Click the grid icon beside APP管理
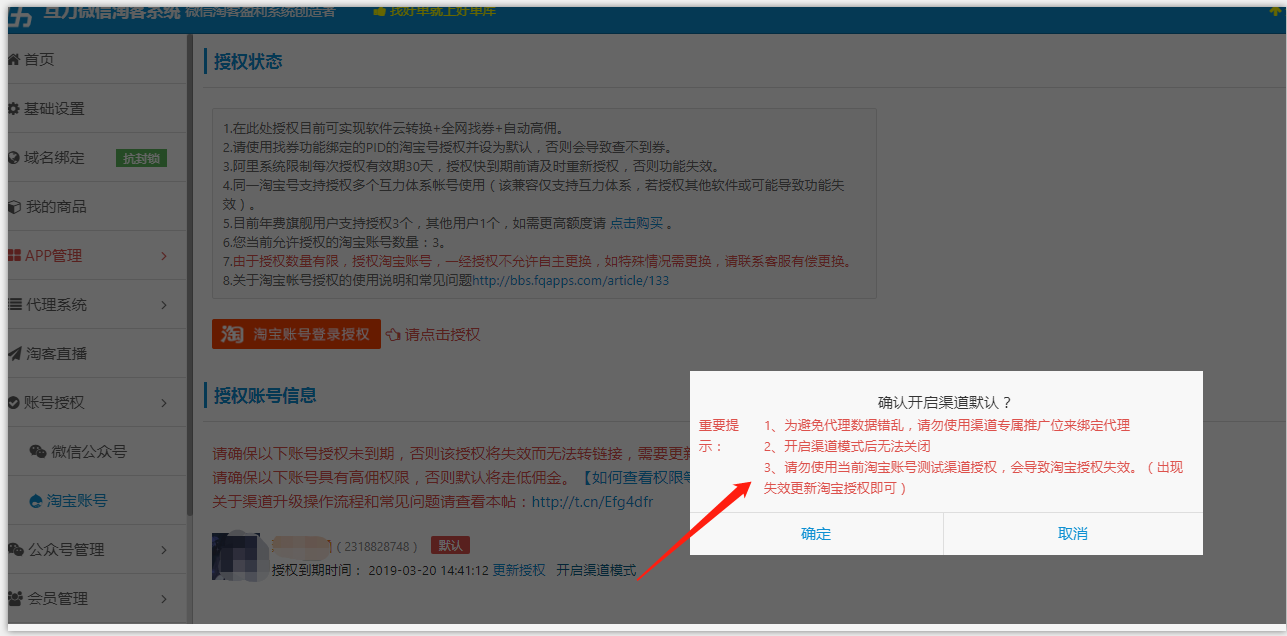1287x636 pixels. pyautogui.click(x=14, y=256)
